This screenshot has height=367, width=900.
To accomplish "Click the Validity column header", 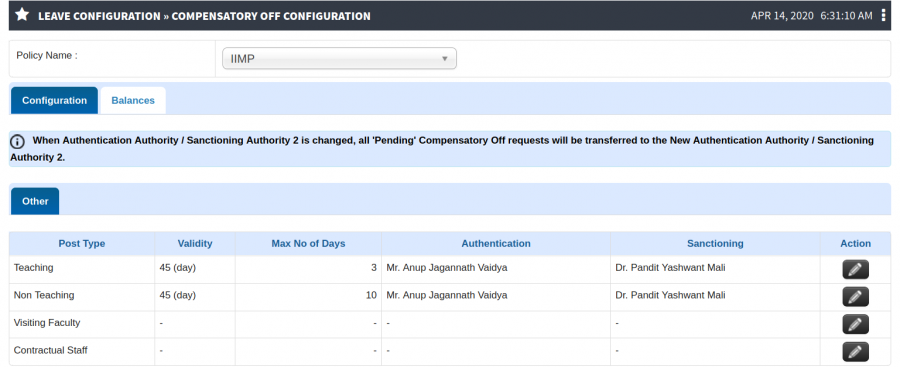I will tap(195, 244).
